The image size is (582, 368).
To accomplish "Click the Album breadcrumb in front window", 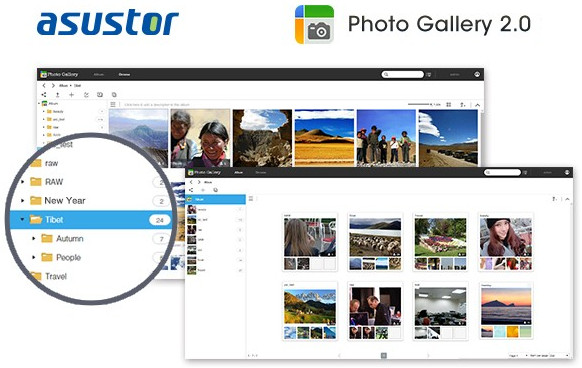I will tap(208, 182).
